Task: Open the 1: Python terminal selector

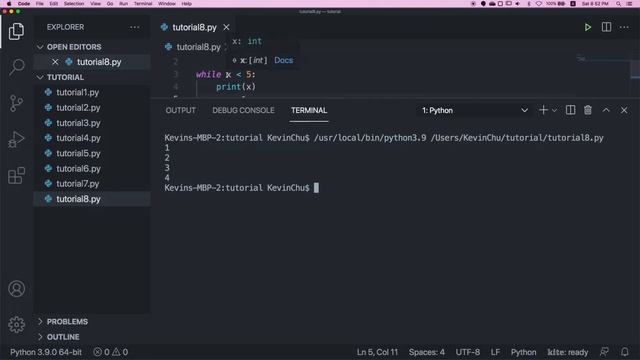Action: [474, 110]
